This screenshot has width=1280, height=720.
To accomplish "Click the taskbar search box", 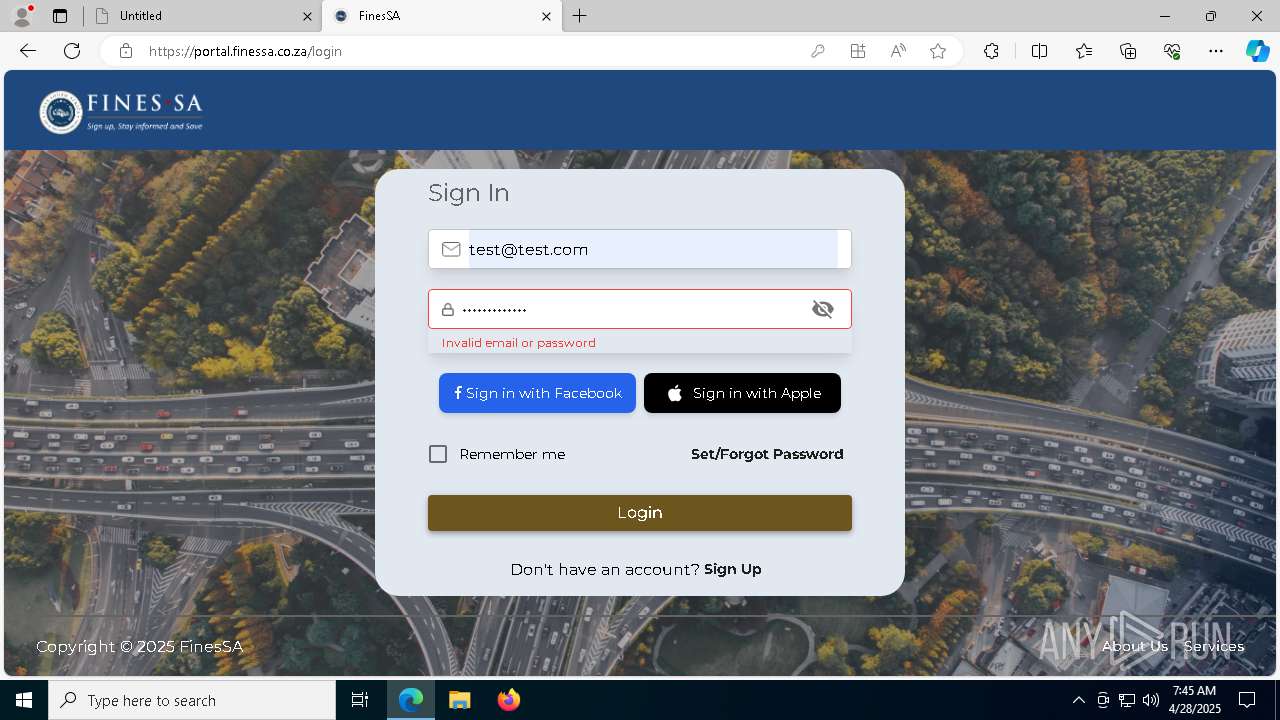I will tap(192, 700).
